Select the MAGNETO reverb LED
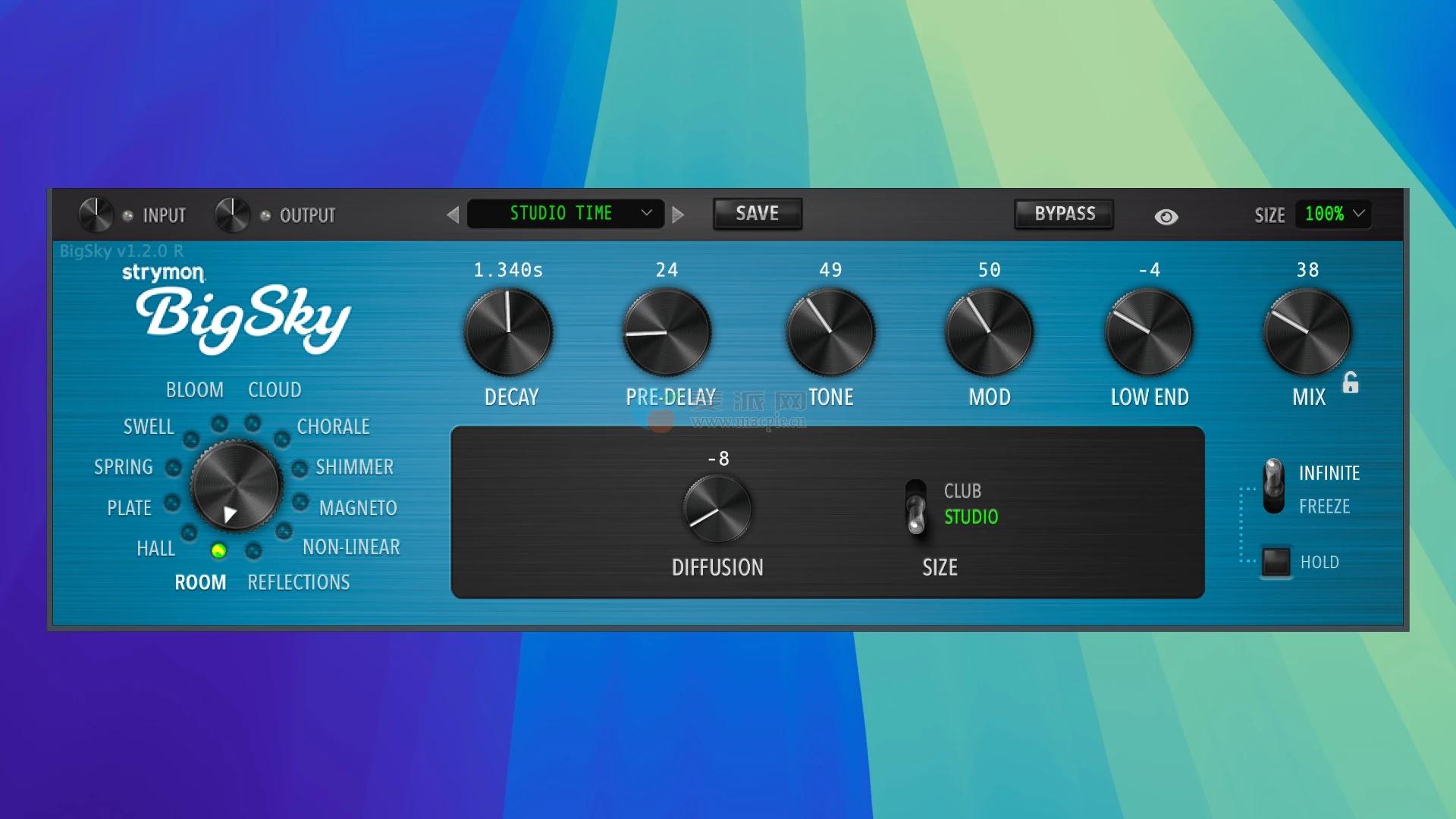The height and width of the screenshot is (819, 1456). click(x=300, y=501)
